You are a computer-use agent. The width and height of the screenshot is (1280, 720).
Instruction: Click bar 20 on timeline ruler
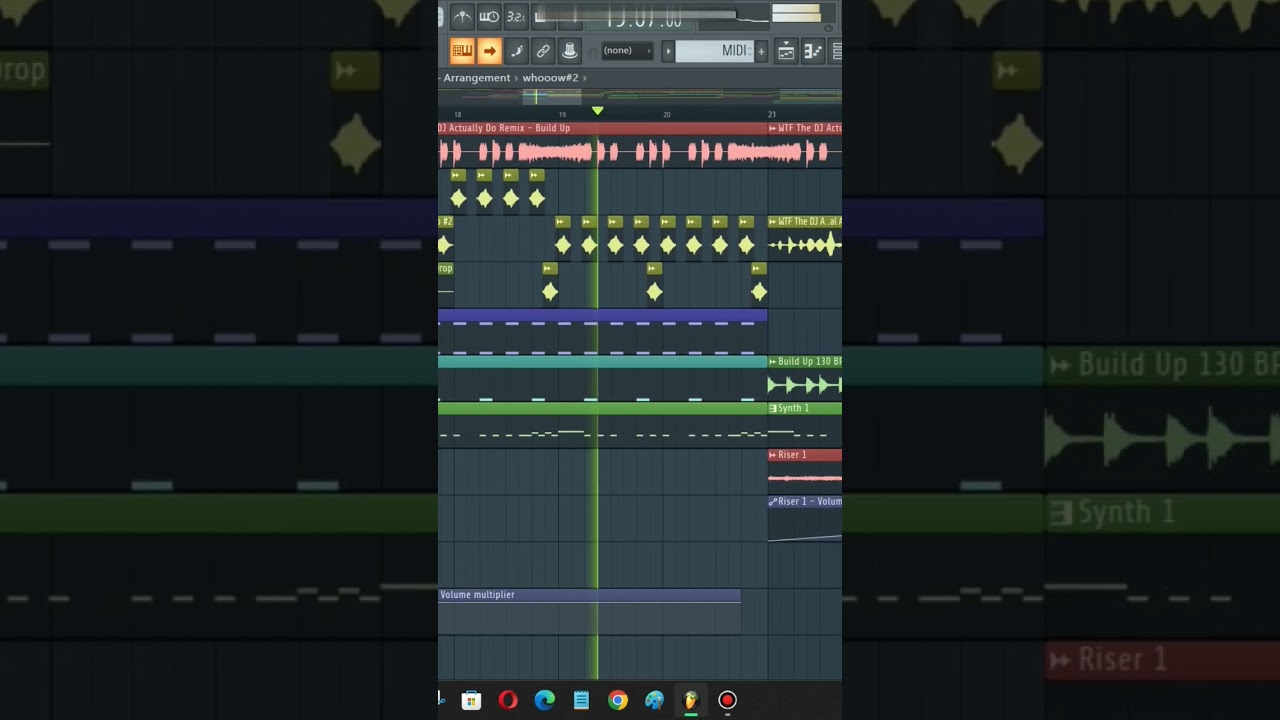coord(667,114)
